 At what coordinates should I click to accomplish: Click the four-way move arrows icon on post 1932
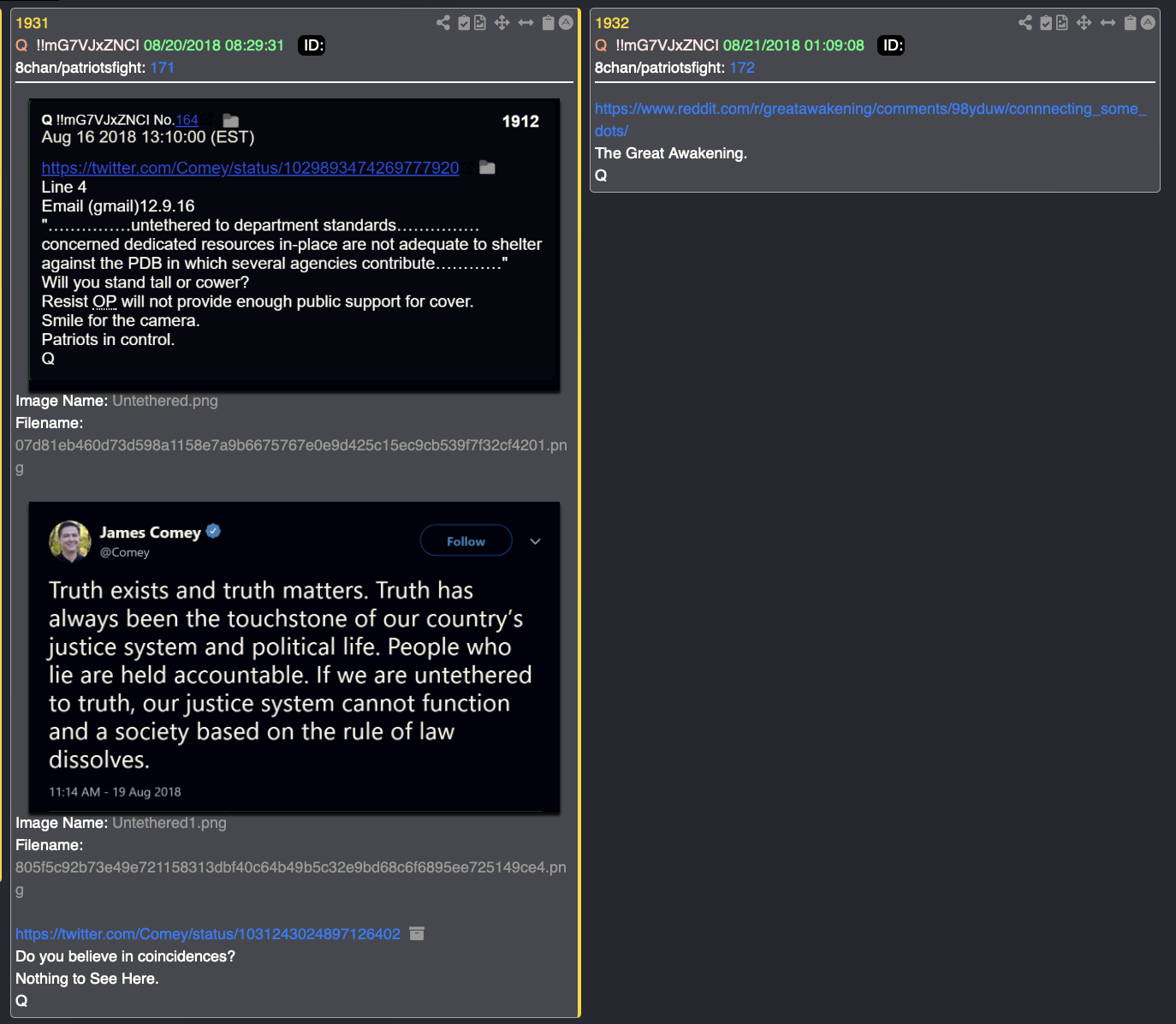[x=1084, y=23]
